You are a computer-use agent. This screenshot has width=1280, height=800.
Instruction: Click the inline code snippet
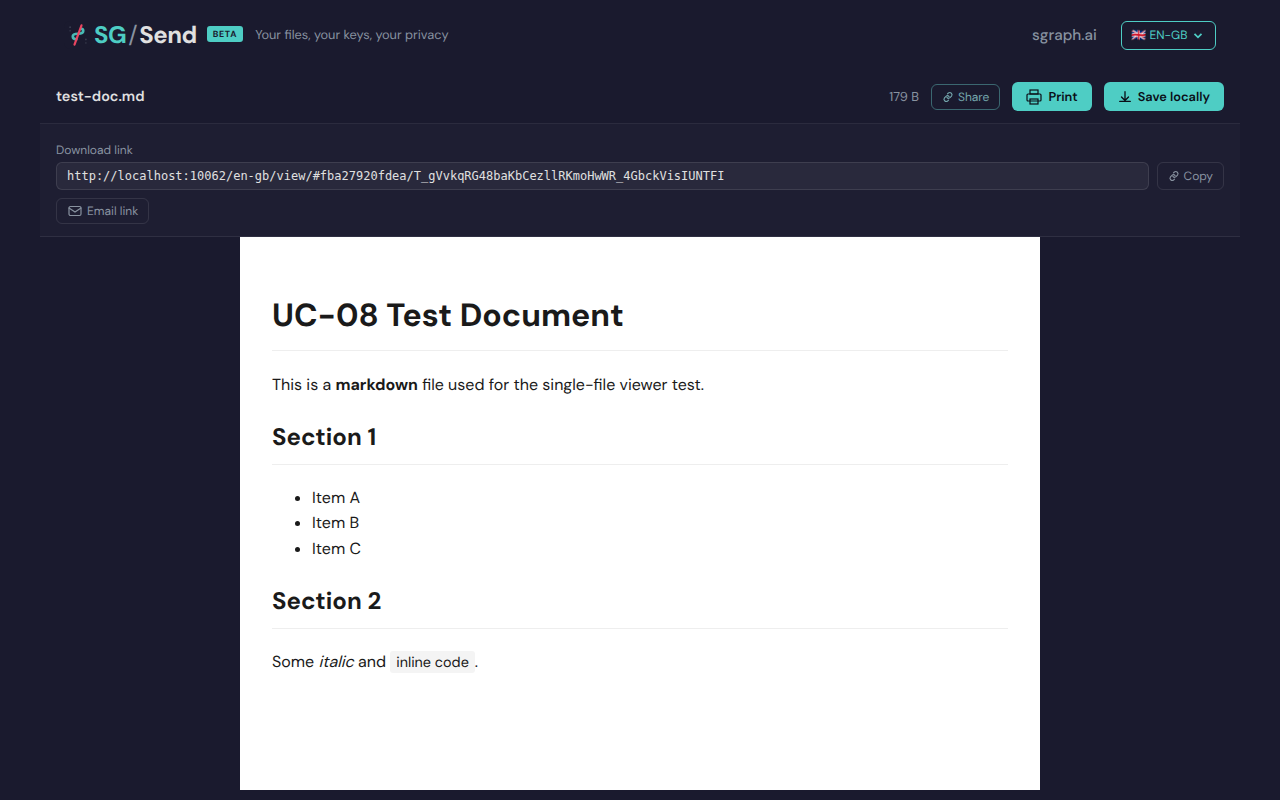pos(432,662)
